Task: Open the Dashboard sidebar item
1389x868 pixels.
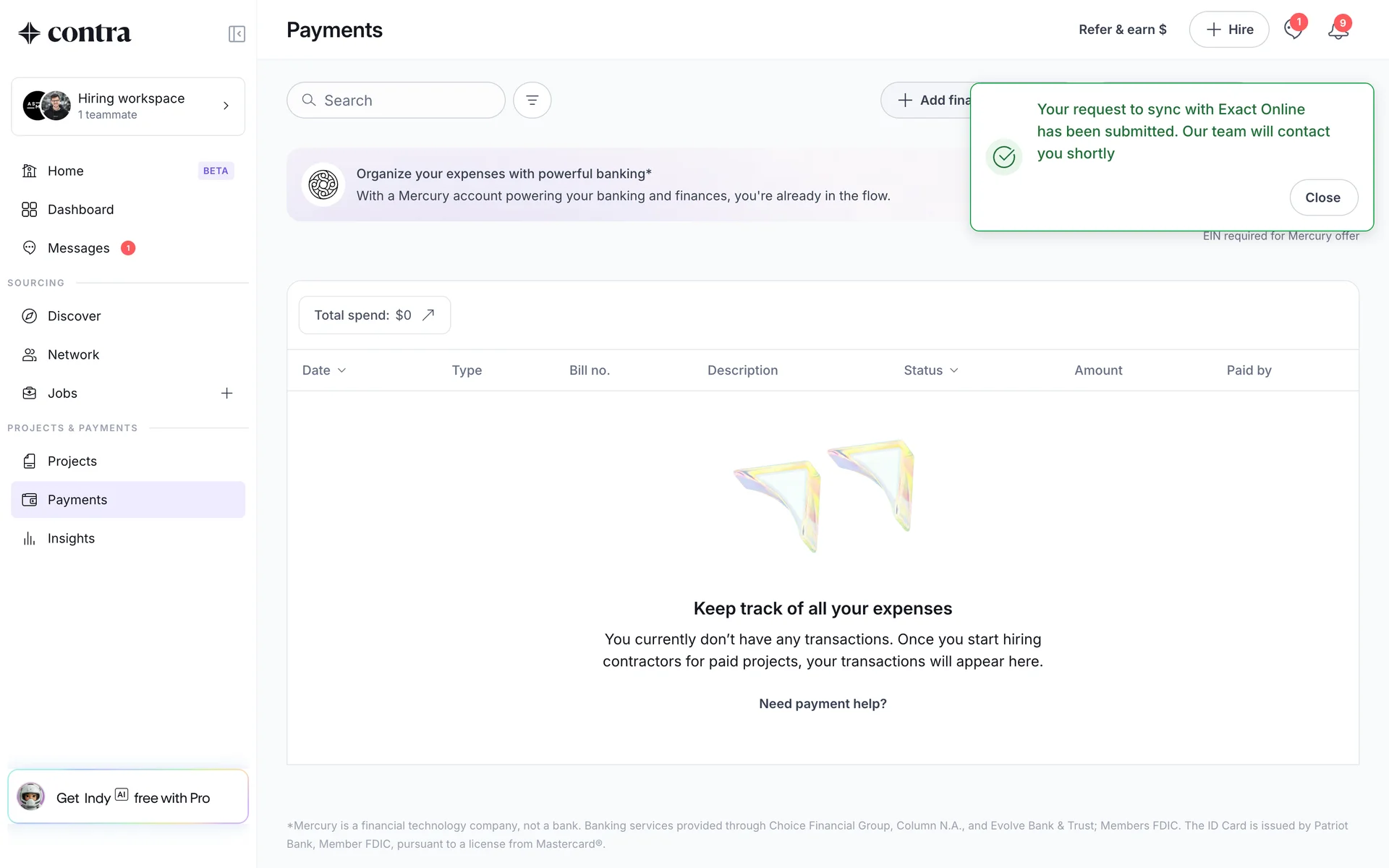Action: [x=80, y=210]
